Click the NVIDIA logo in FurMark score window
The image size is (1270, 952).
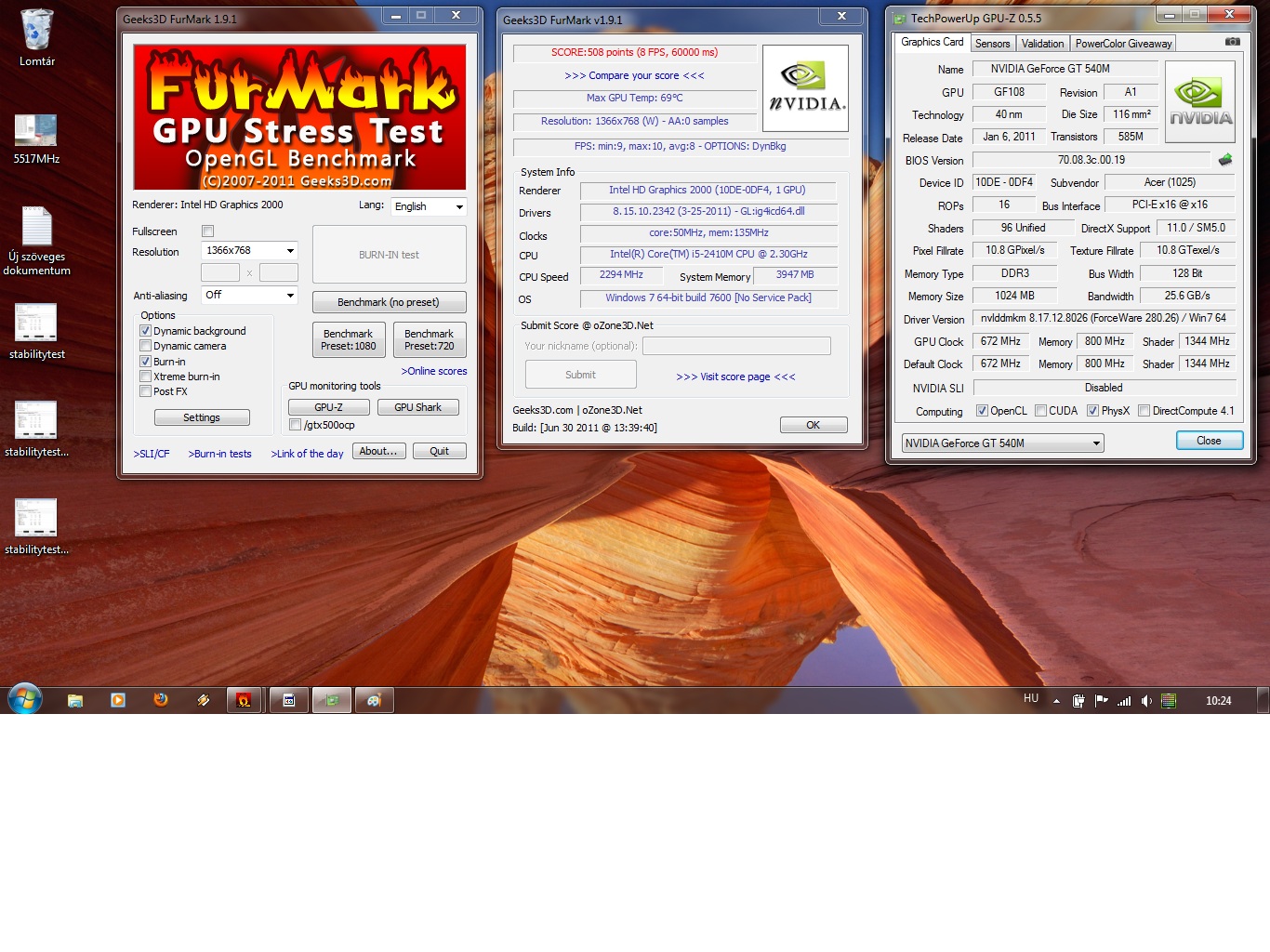coord(805,89)
